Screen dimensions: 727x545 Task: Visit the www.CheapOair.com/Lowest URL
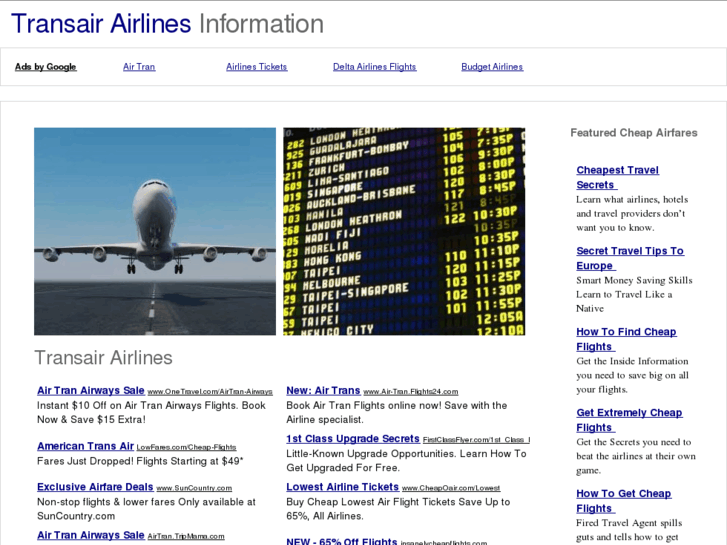(x=451, y=488)
